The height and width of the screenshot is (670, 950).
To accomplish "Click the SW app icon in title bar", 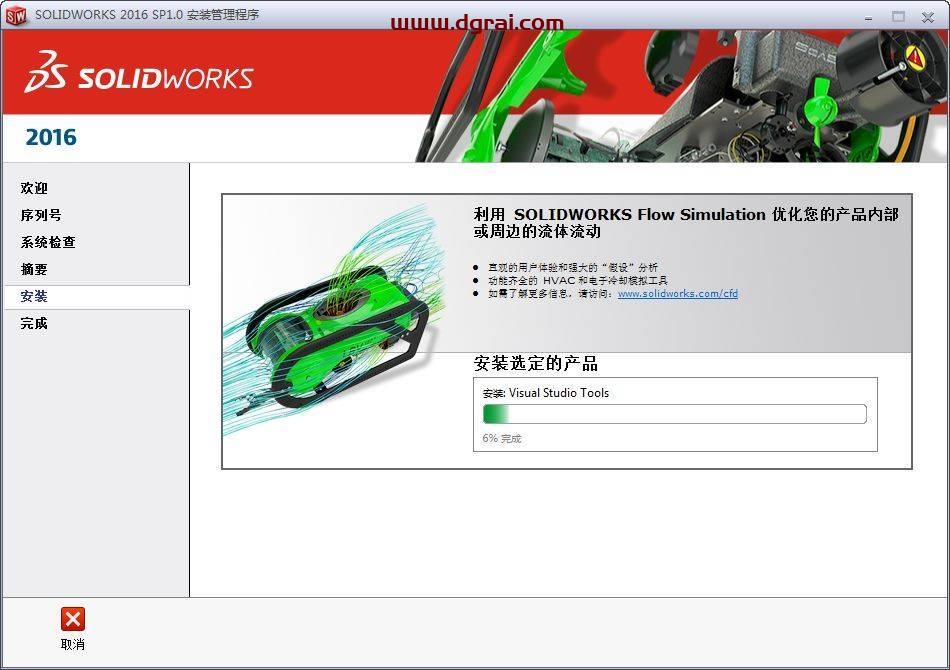I will click(x=16, y=15).
